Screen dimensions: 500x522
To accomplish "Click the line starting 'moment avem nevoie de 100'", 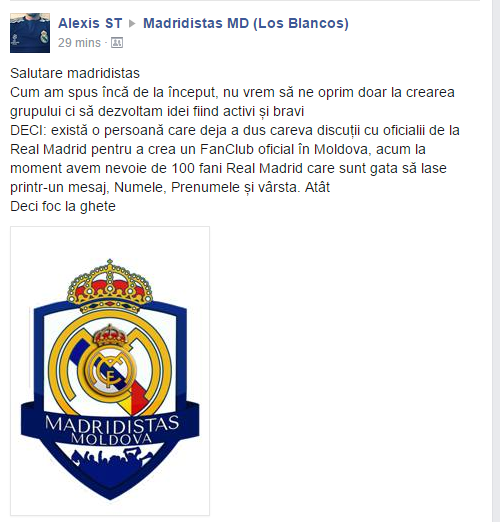I will coord(228,168).
